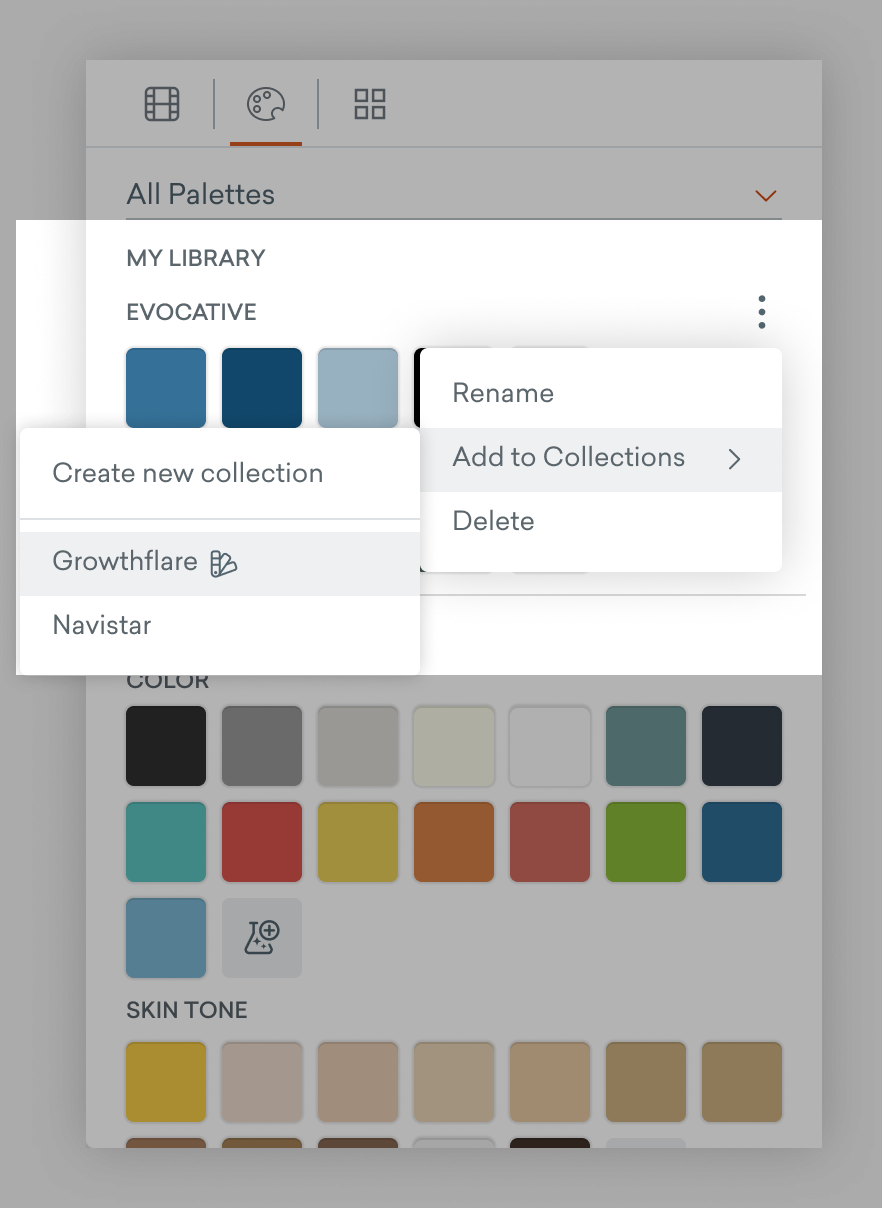Click the three-dot menu beside EVOCATIVE
The width and height of the screenshot is (882, 1208).
coord(762,312)
